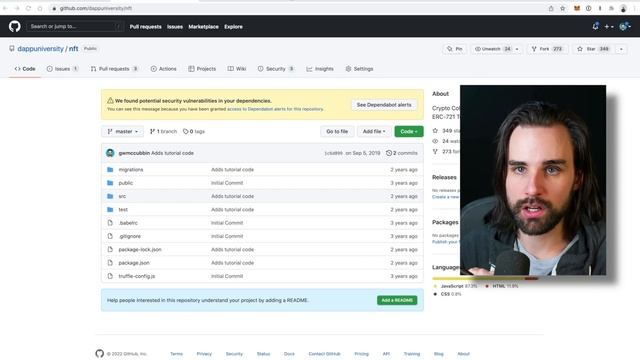
Task: Open the green Code dropdown
Action: pos(409,131)
